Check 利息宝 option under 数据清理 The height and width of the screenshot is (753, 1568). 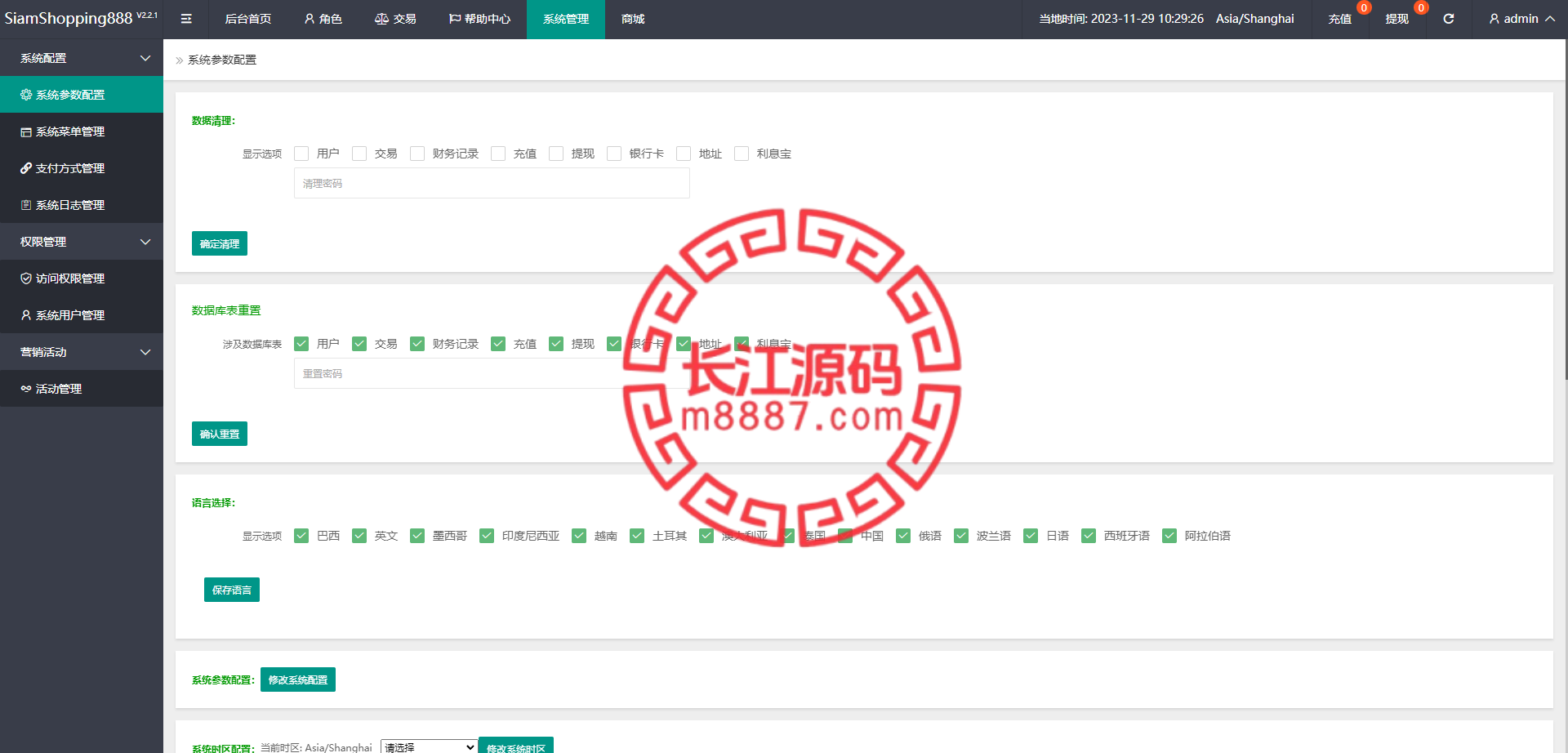click(x=742, y=154)
